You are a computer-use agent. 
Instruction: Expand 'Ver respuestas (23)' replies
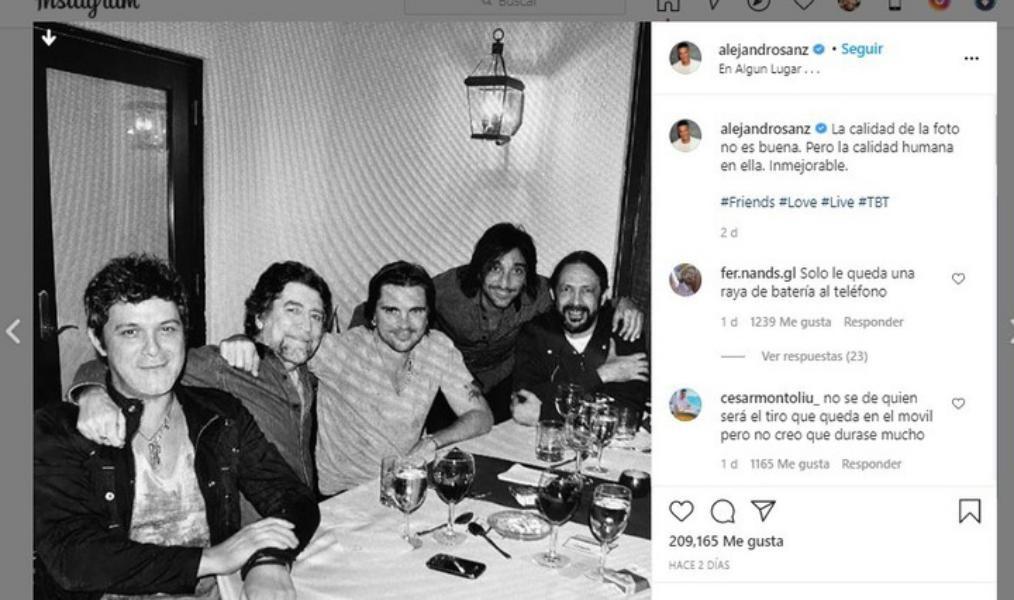(x=814, y=356)
